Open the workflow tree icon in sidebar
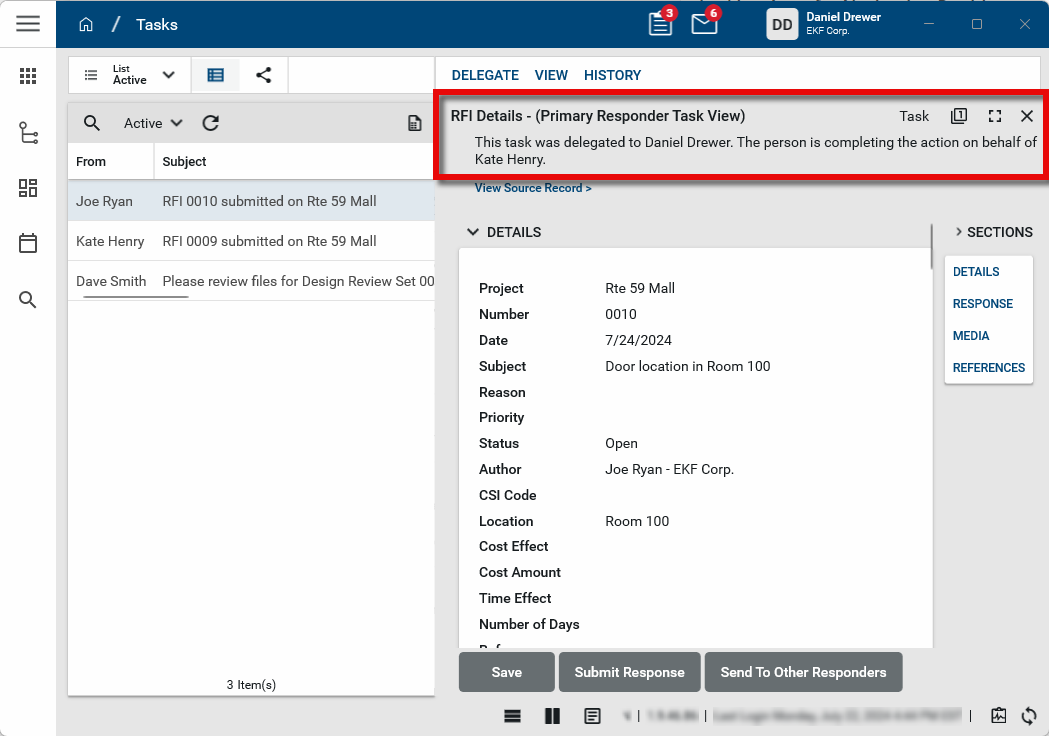The image size is (1049, 736). point(28,133)
